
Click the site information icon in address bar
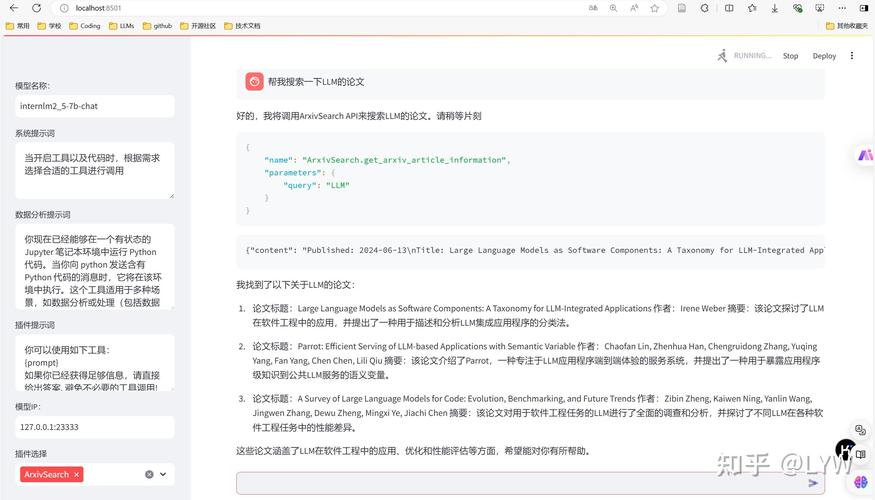[64, 8]
